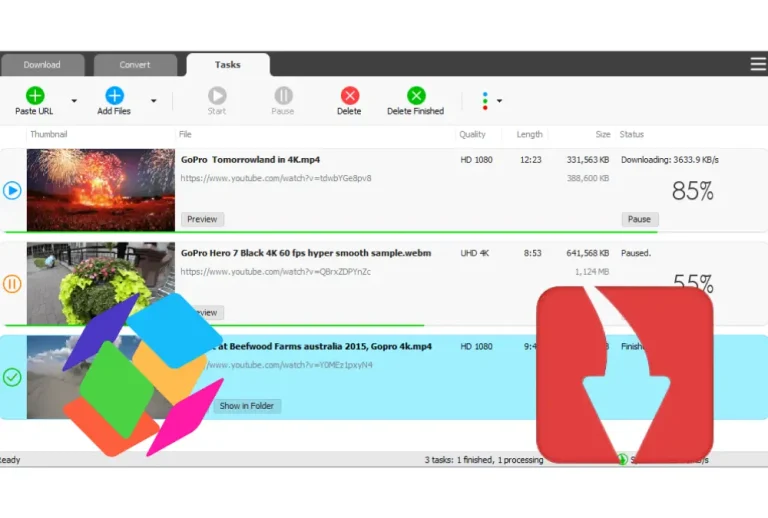768x518 pixels.
Task: Open the hamburger menu in title bar
Action: pyautogui.click(x=758, y=64)
